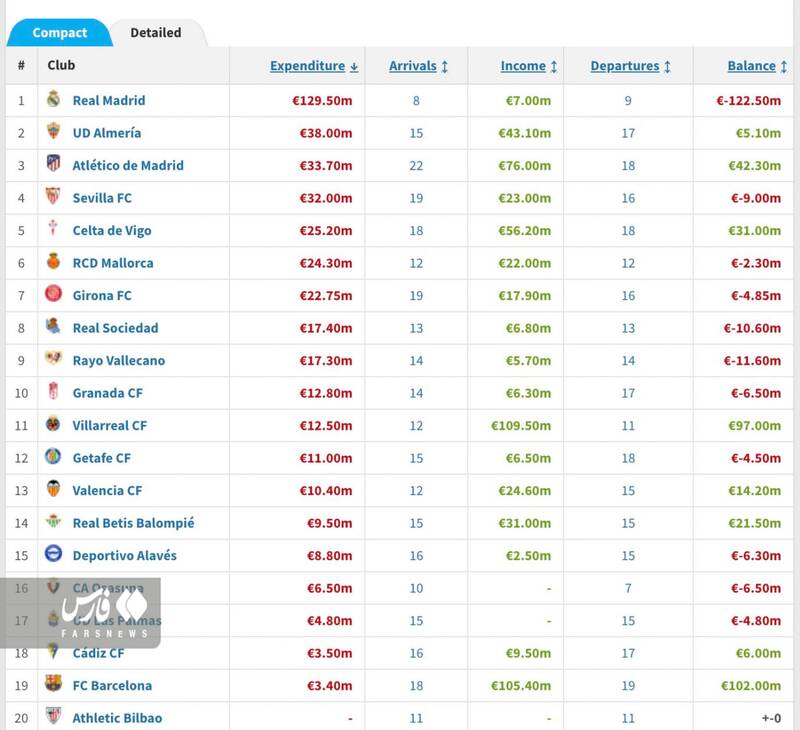Sort table by Departures column
Screen dimensions: 800x730
630,66
